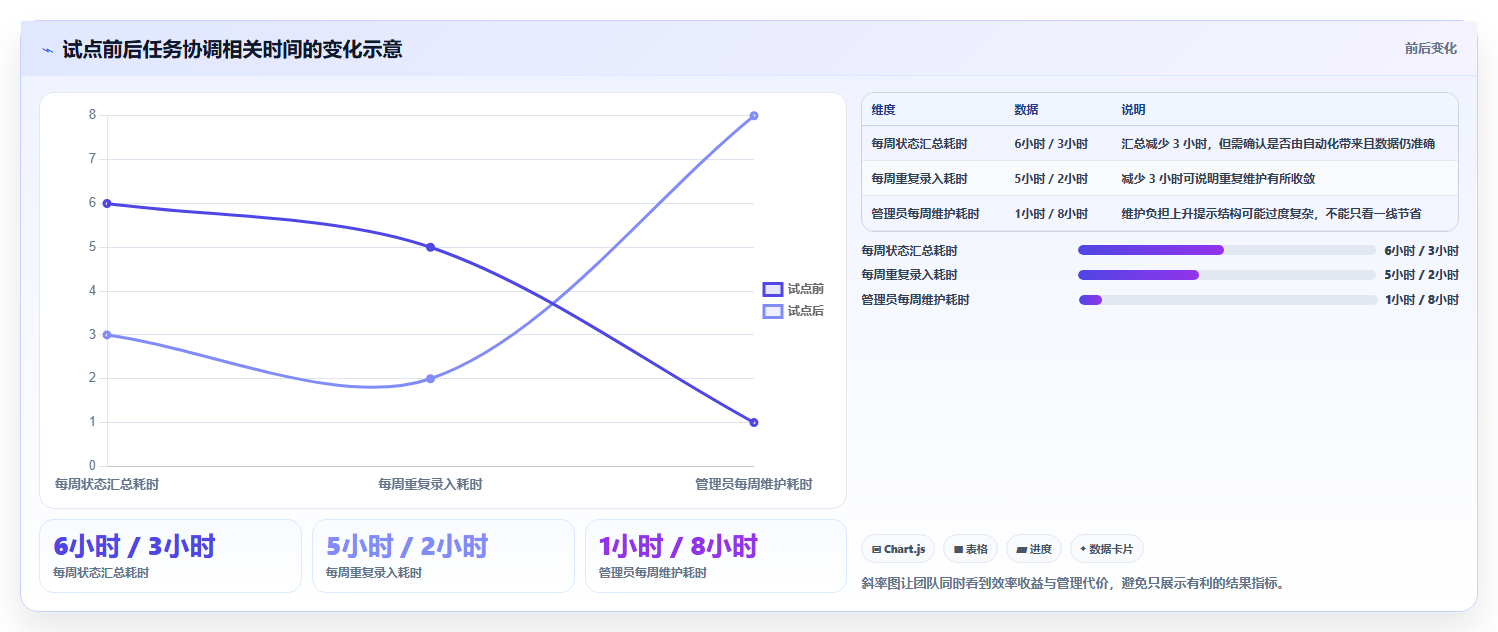Click table data cell 1小时 / 8小时
Viewport: 1498px width, 632px height.
(1051, 214)
